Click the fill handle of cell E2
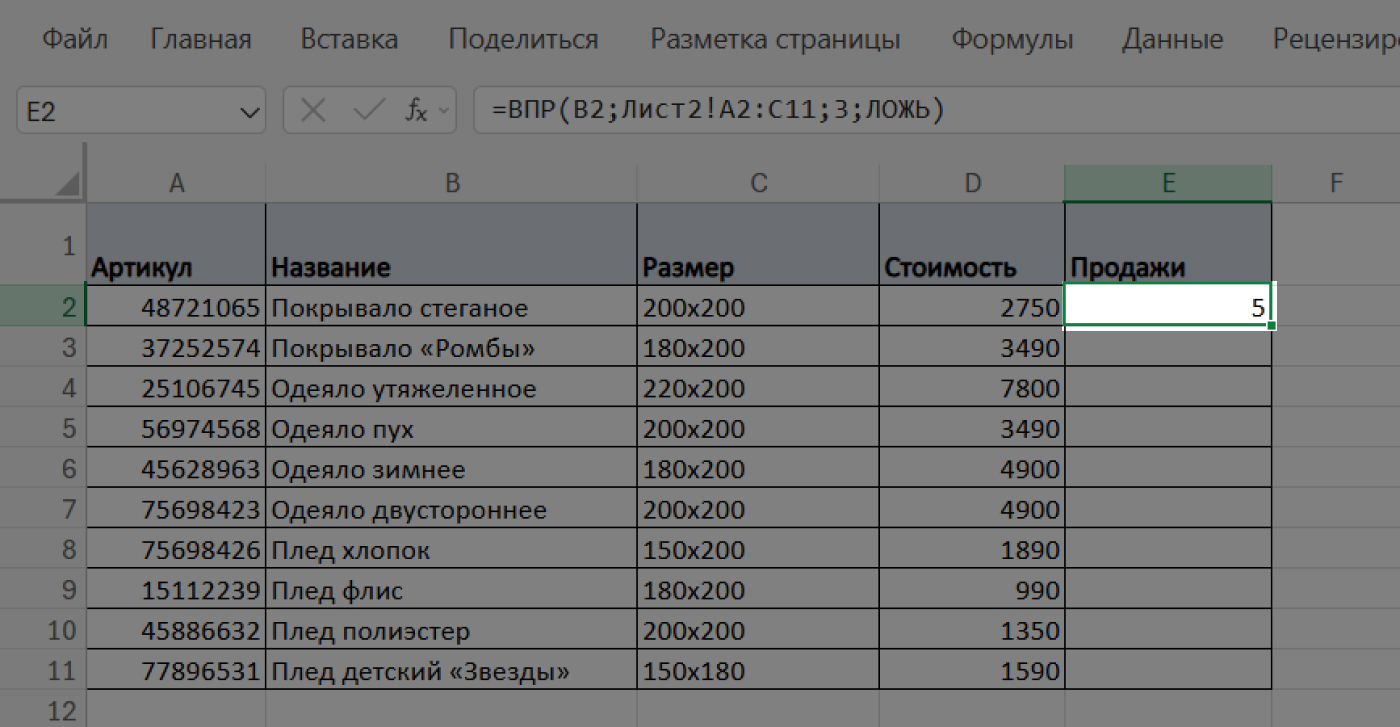 point(1272,325)
